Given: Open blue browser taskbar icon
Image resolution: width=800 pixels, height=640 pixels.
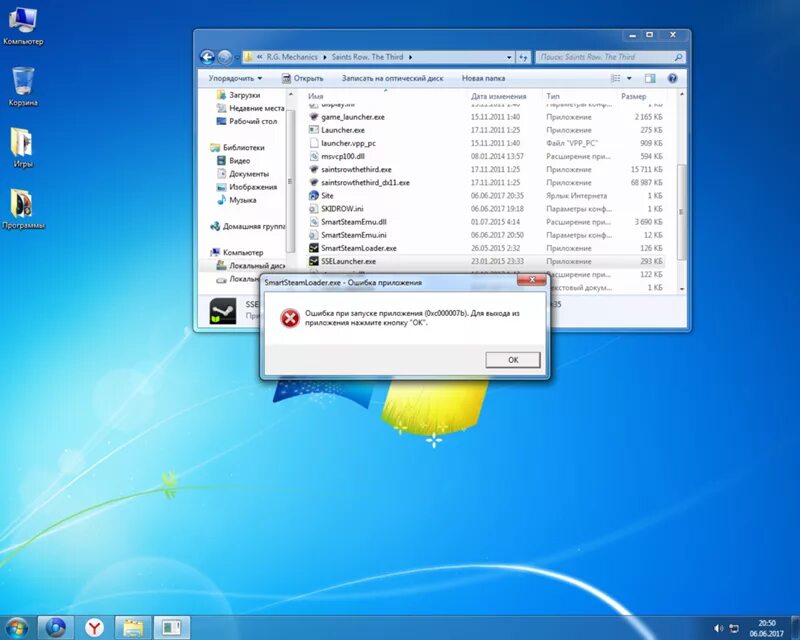Looking at the screenshot, I should pyautogui.click(x=56, y=627).
